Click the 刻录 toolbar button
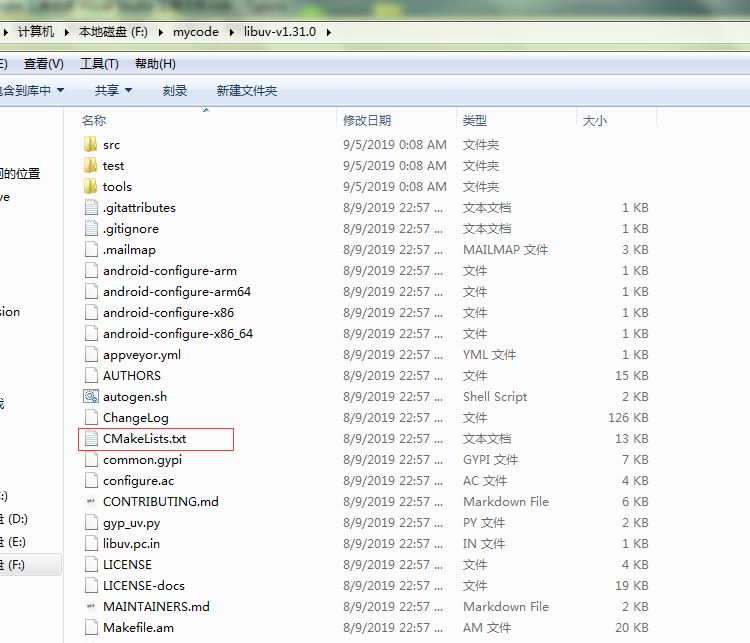Image resolution: width=750 pixels, height=643 pixels. pyautogui.click(x=175, y=91)
